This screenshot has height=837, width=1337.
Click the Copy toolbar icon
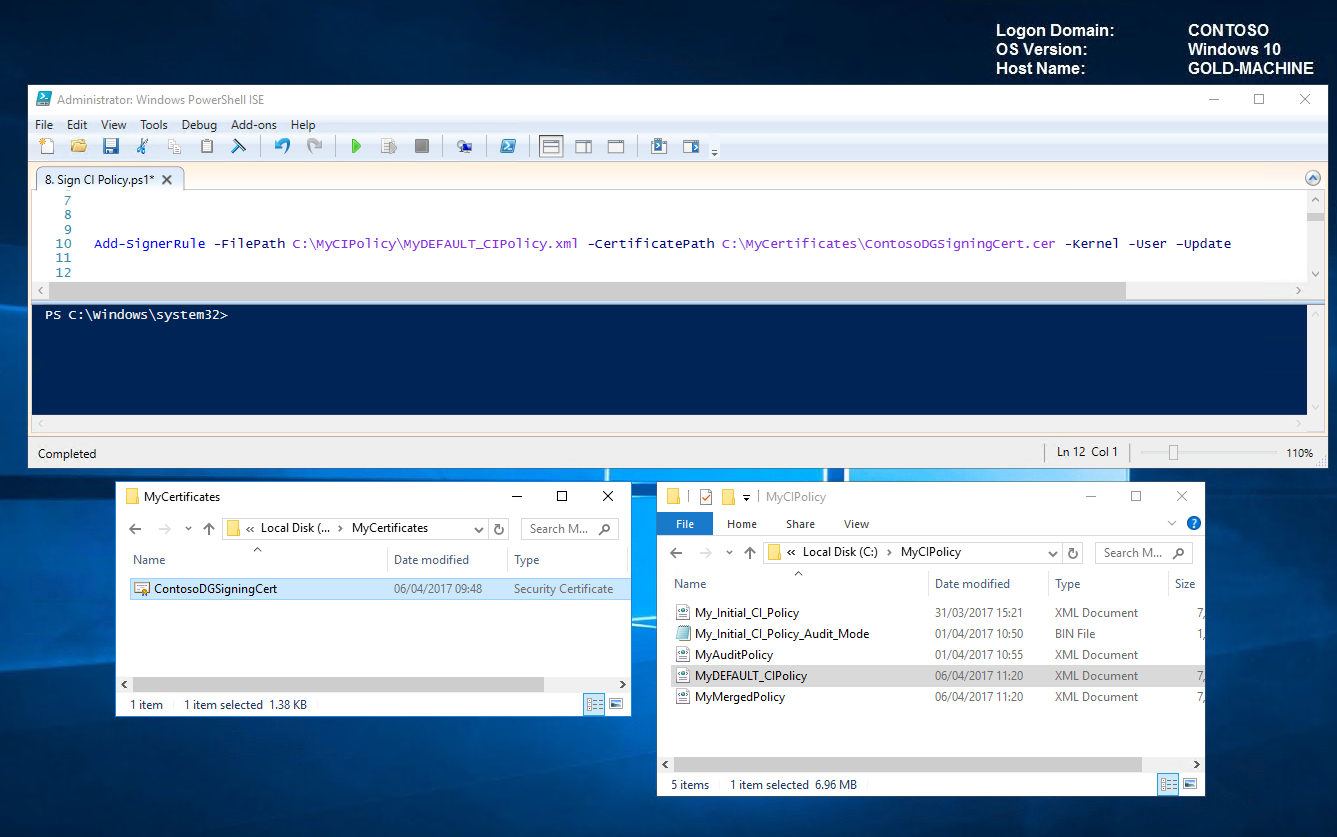point(174,147)
